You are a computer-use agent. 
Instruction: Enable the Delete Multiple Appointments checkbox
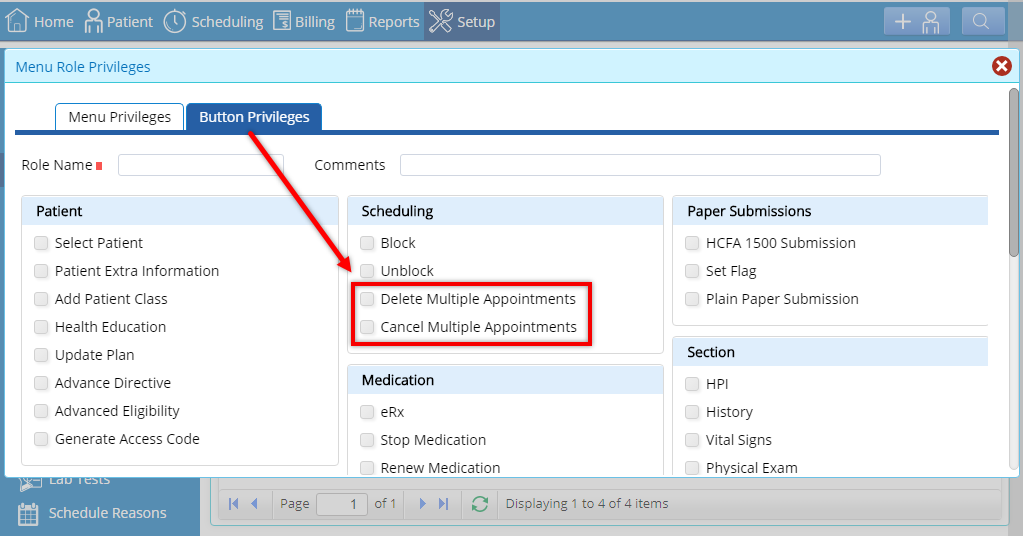[x=367, y=299]
